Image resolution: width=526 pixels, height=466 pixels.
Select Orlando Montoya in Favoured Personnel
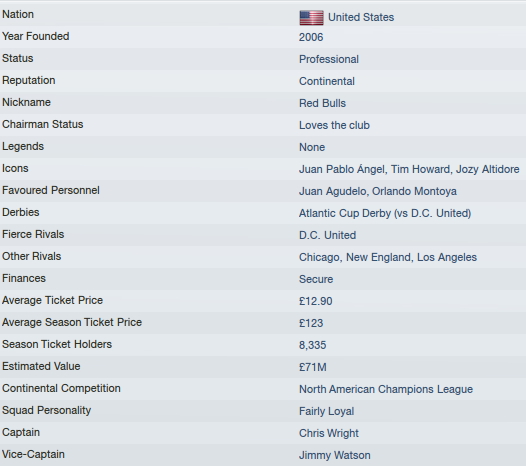pos(414,191)
